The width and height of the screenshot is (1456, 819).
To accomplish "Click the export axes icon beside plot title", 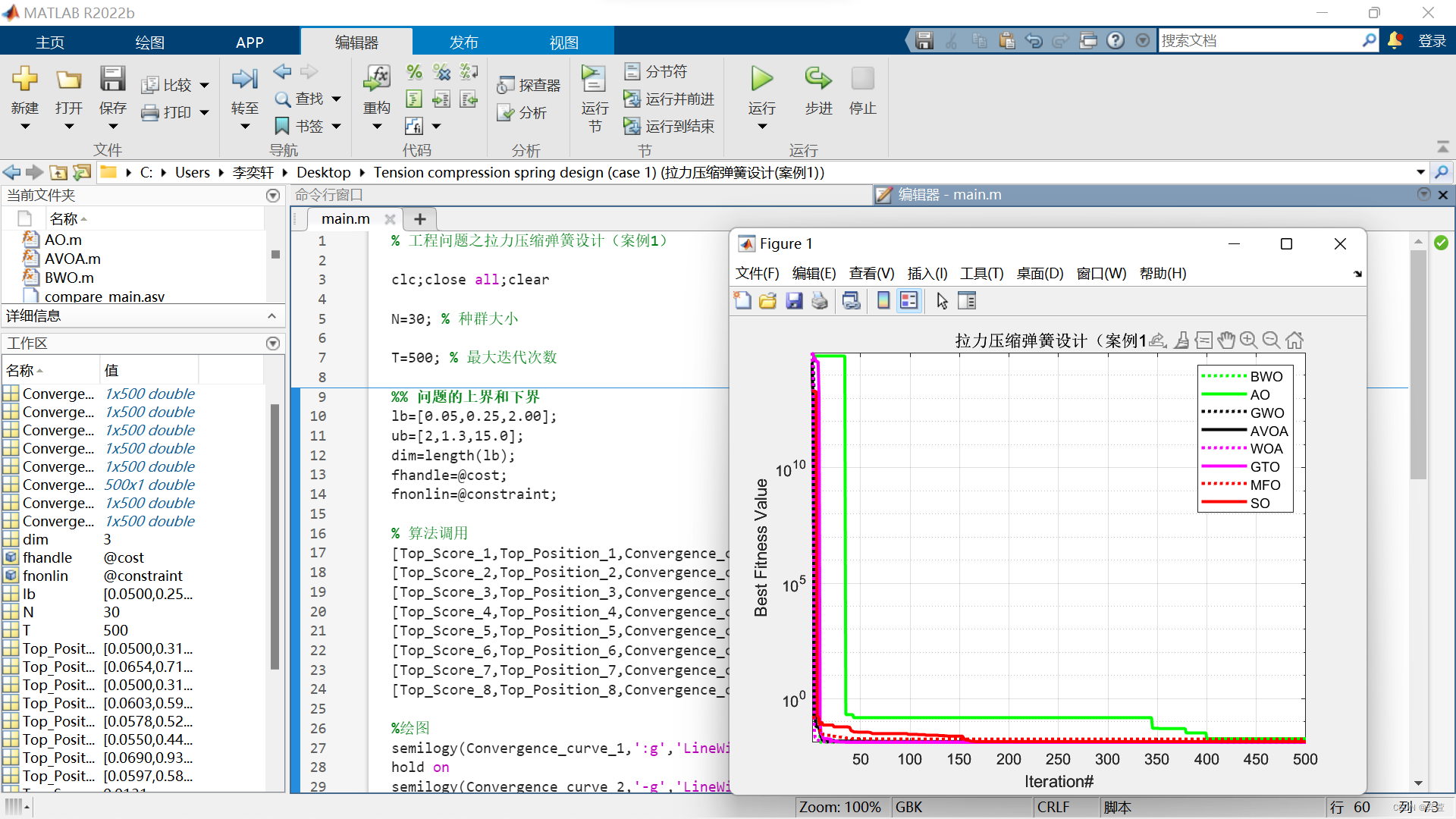I will click(x=1158, y=340).
